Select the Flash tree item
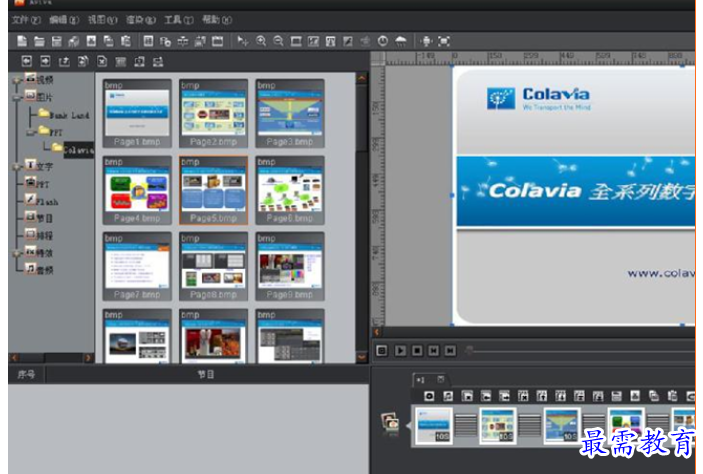 (x=41, y=201)
